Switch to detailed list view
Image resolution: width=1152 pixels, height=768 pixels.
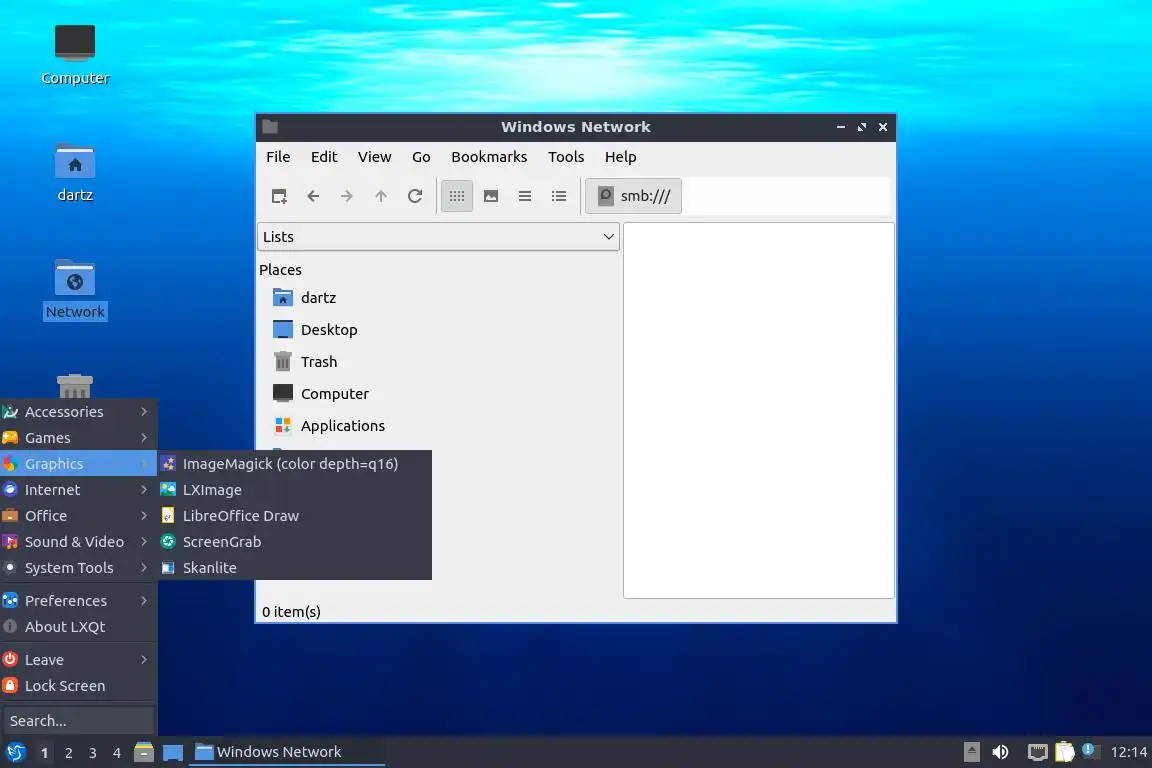(x=559, y=196)
